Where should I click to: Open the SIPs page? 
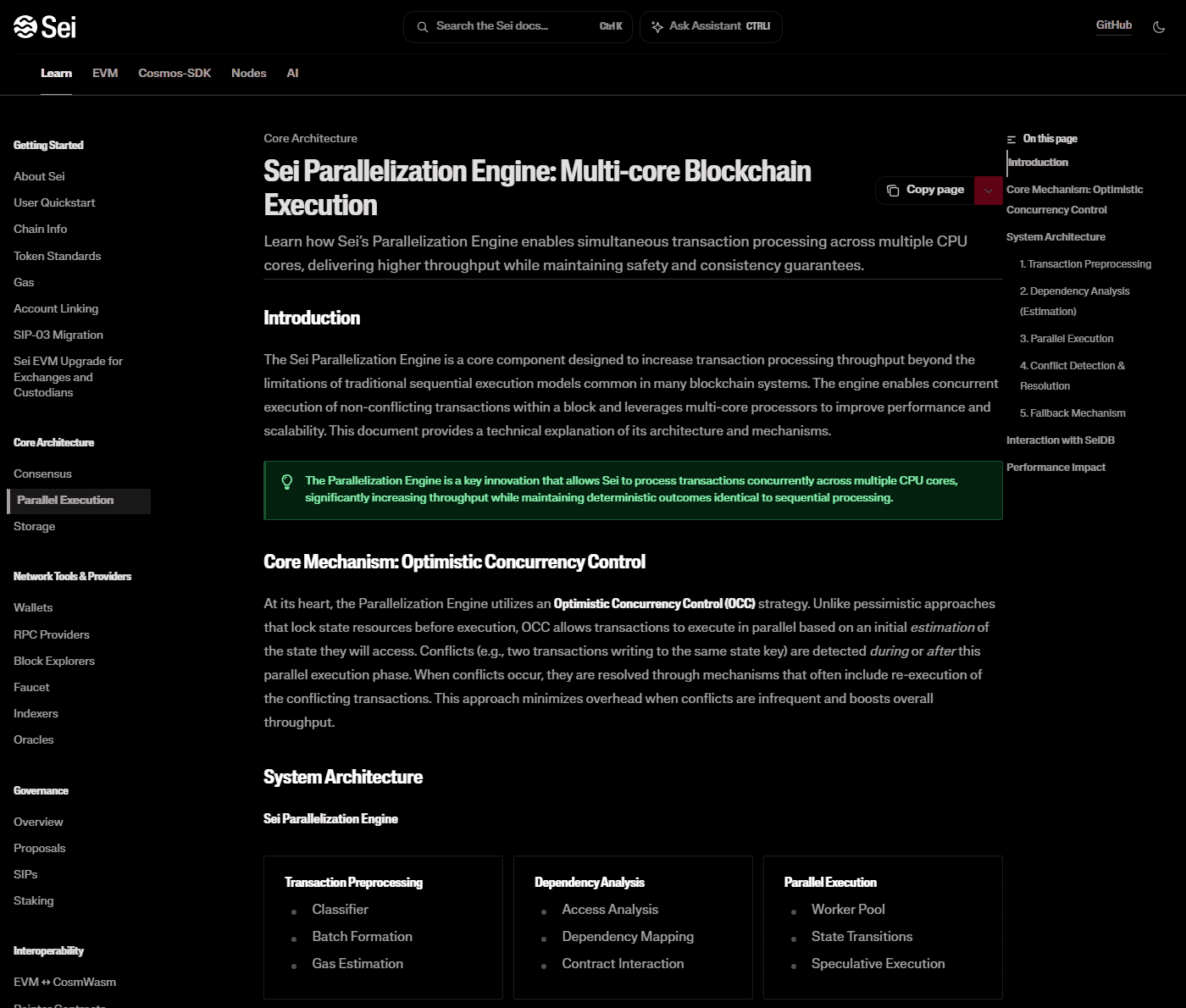coord(25,874)
